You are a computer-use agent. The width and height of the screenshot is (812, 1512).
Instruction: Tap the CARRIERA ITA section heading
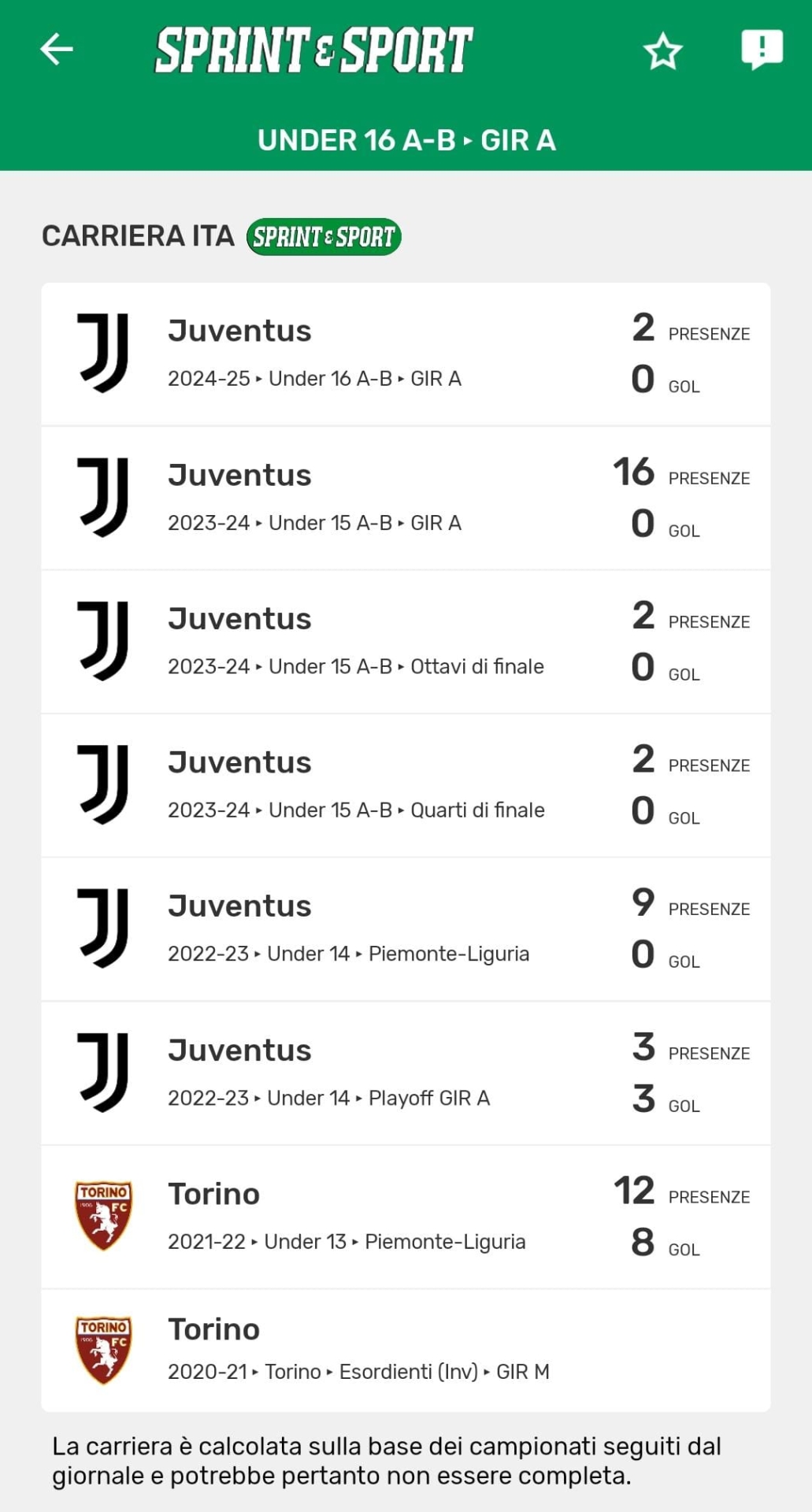pyautogui.click(x=138, y=236)
